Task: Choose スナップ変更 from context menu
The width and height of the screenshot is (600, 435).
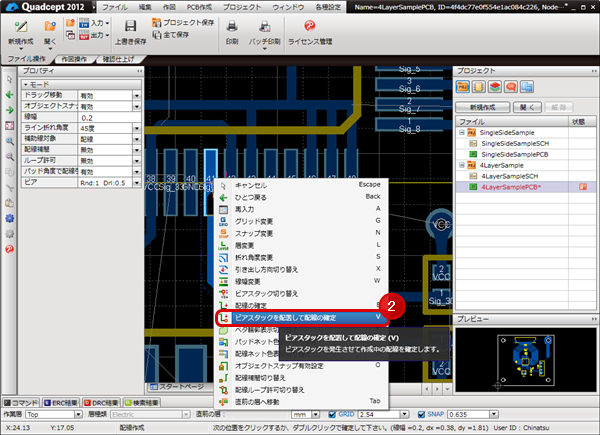Action: pyautogui.click(x=302, y=233)
